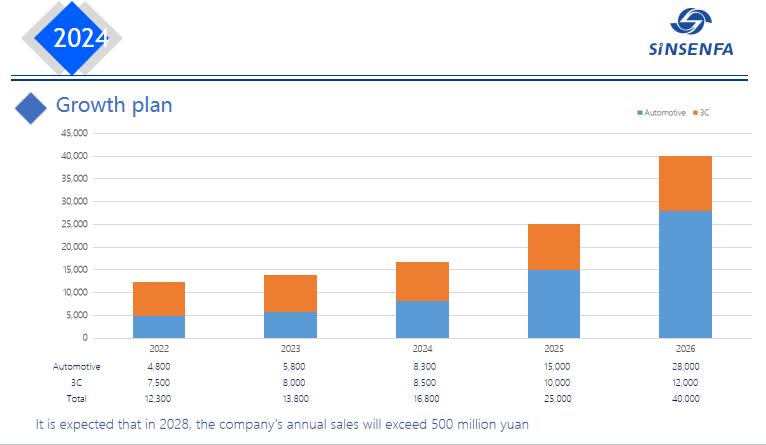
Task: Select the orange 3C bar segment for 2022
Action: [159, 299]
